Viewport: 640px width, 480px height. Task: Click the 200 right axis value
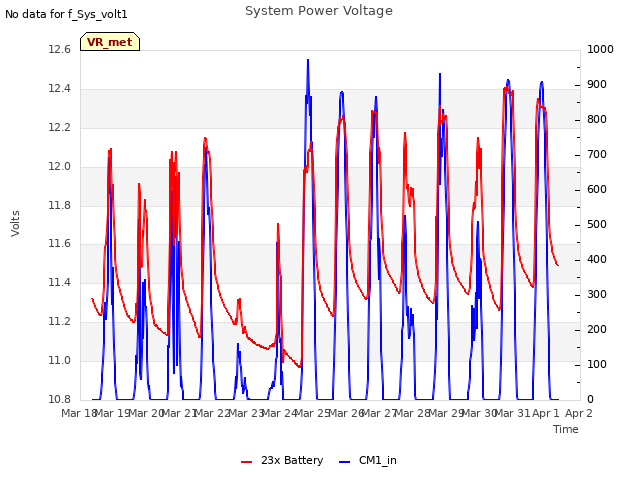coord(597,330)
